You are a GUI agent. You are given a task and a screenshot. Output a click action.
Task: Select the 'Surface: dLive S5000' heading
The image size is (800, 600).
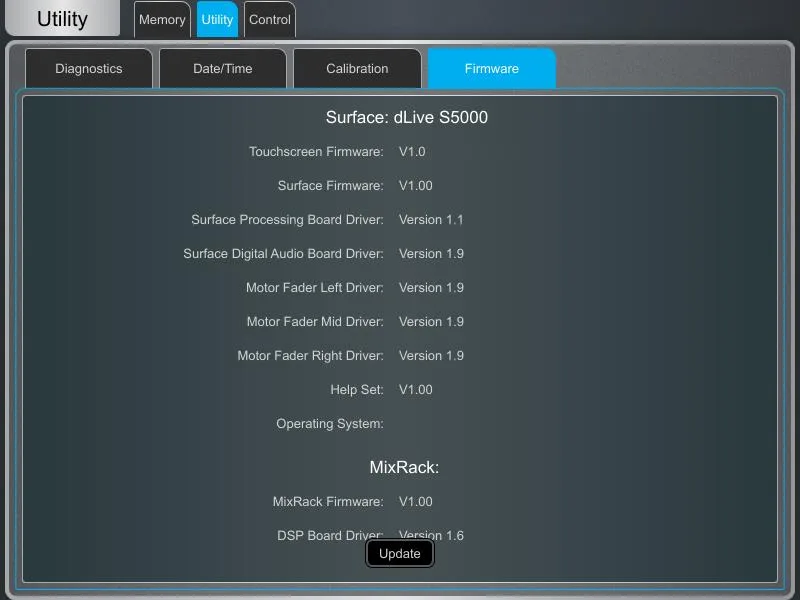tap(407, 117)
